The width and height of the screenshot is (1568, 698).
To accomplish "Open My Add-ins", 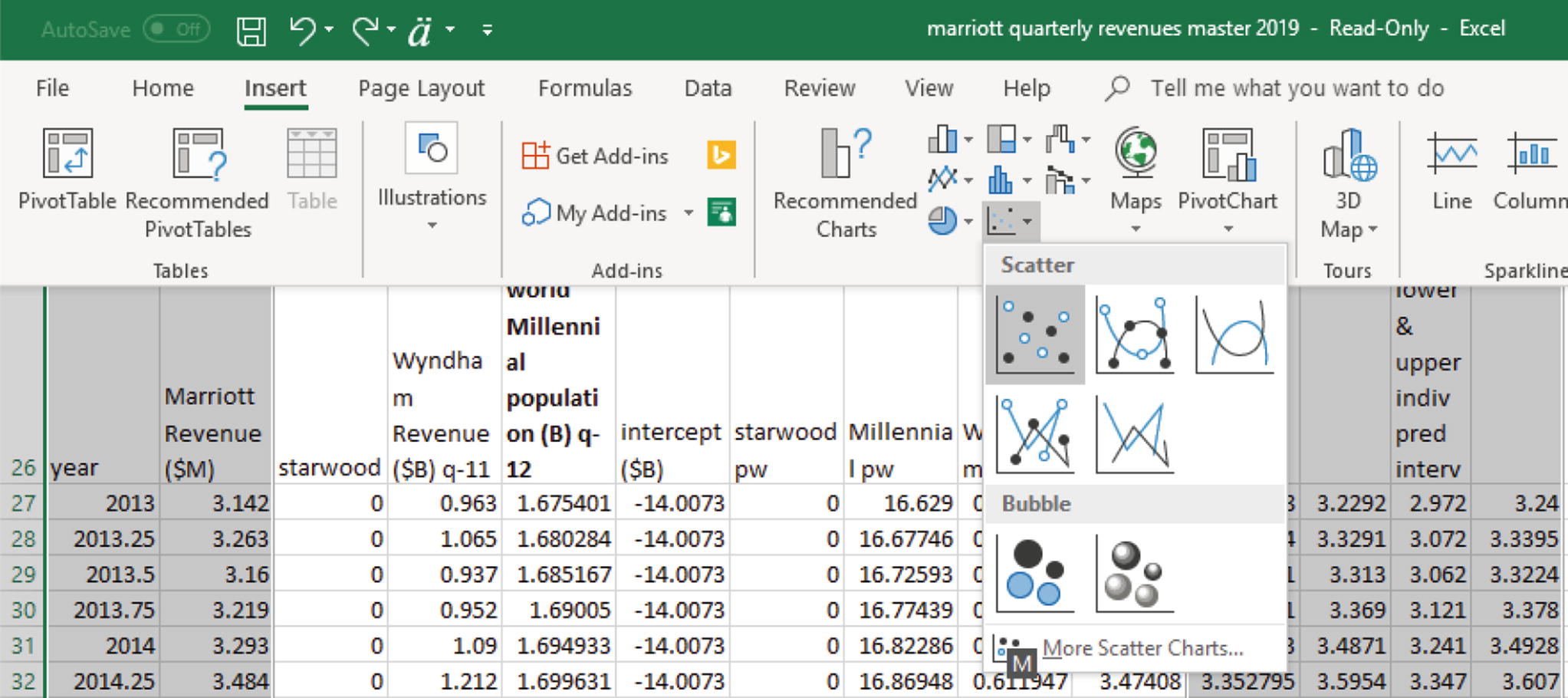I will 595,212.
